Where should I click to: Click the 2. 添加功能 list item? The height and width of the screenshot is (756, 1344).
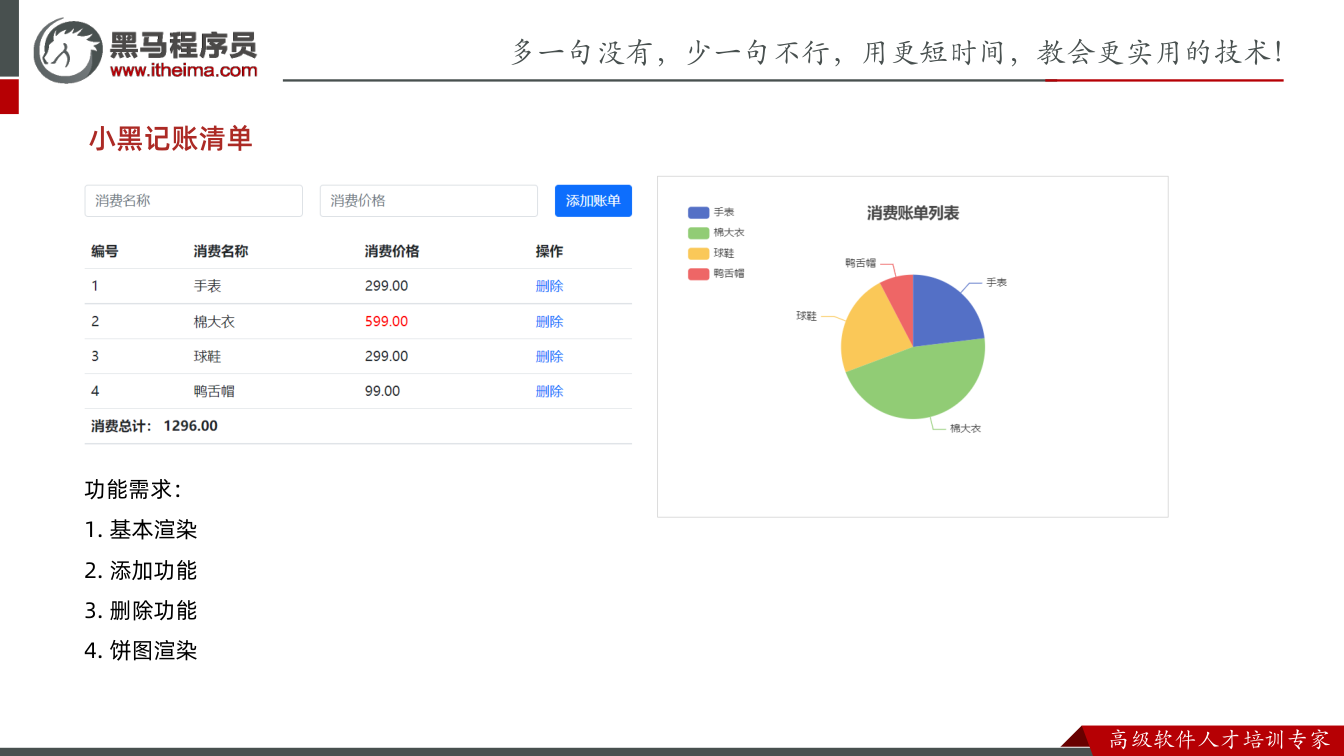[141, 570]
